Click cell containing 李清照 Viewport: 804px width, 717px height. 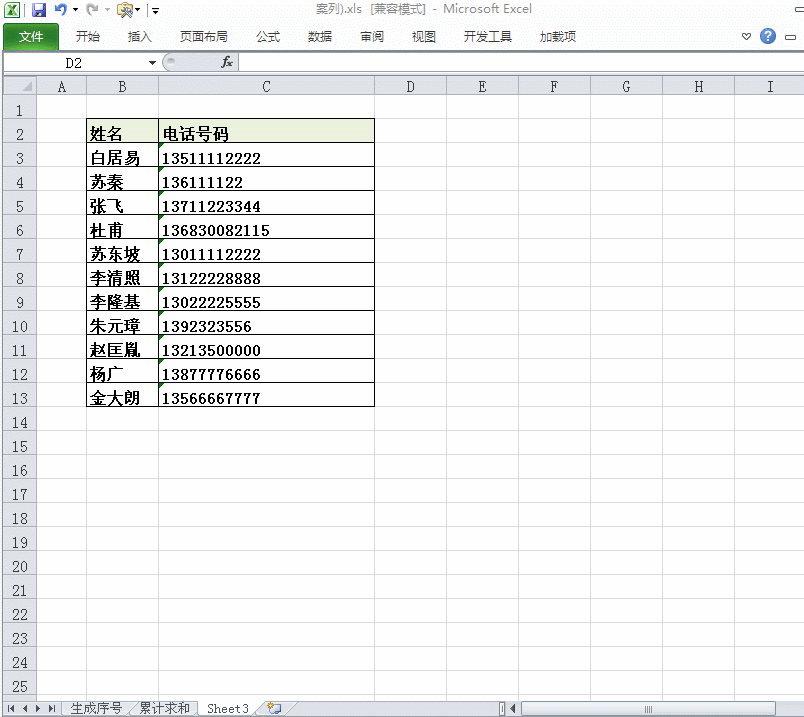tap(123, 275)
